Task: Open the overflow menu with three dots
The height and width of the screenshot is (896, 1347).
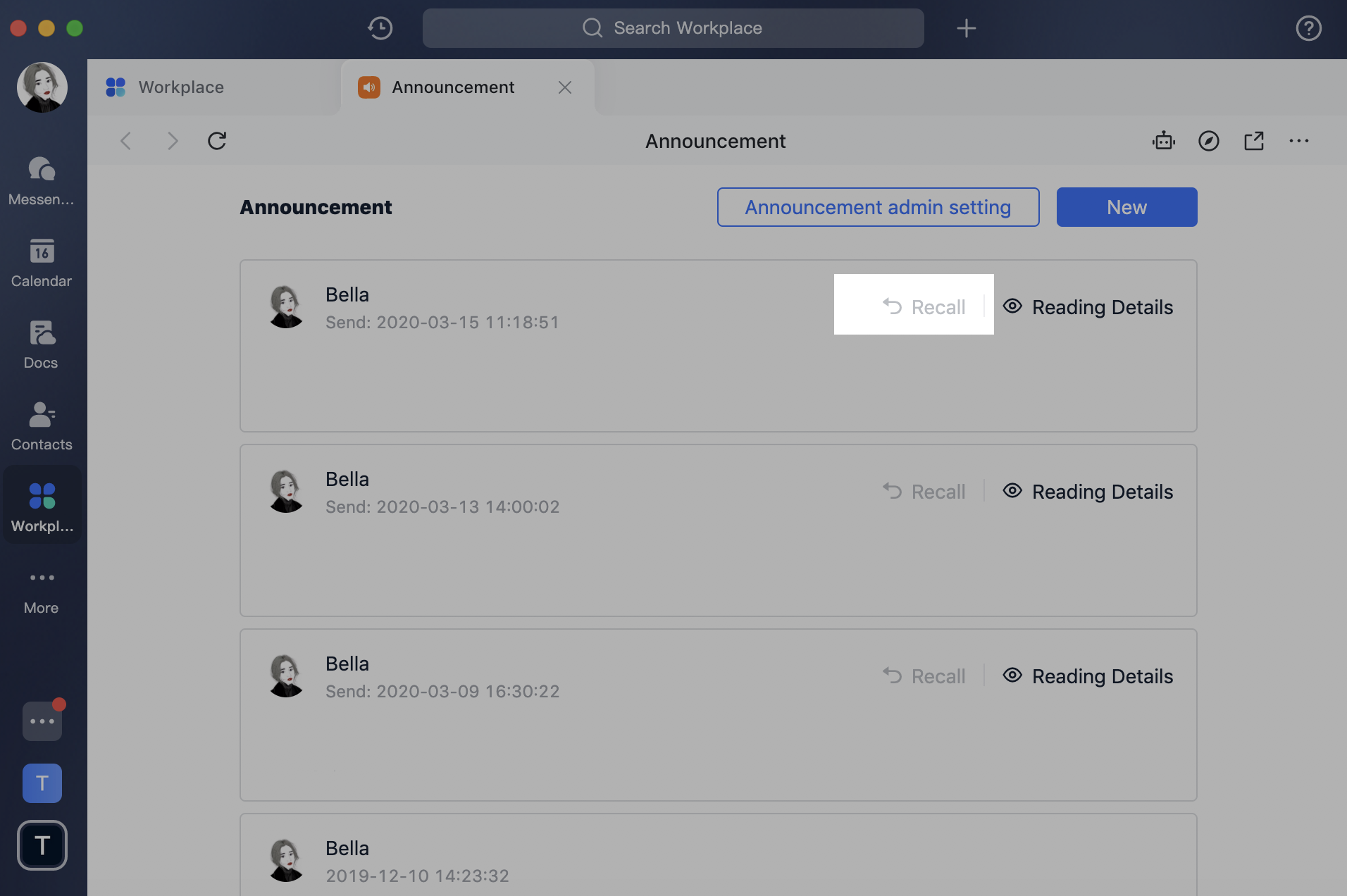Action: [1299, 141]
